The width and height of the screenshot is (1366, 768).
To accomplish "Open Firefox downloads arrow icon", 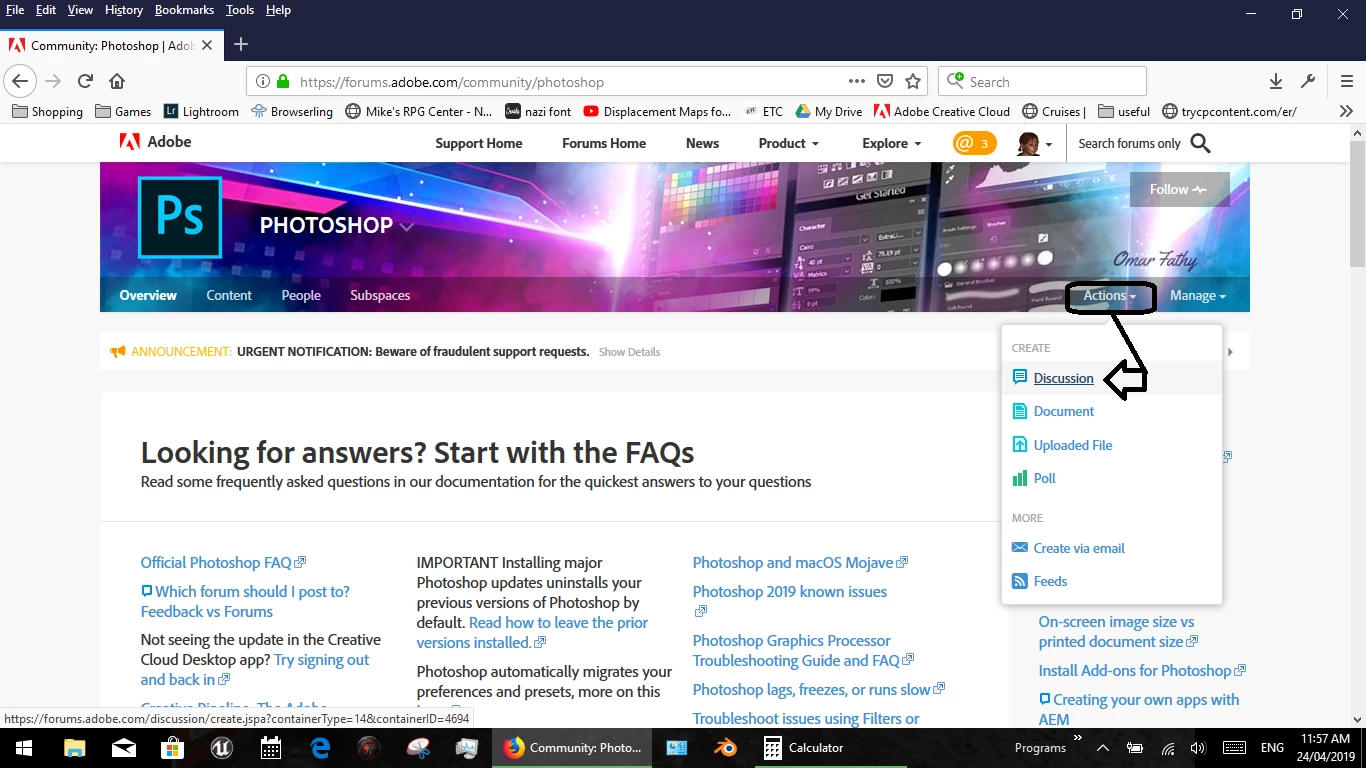I will pos(1276,81).
